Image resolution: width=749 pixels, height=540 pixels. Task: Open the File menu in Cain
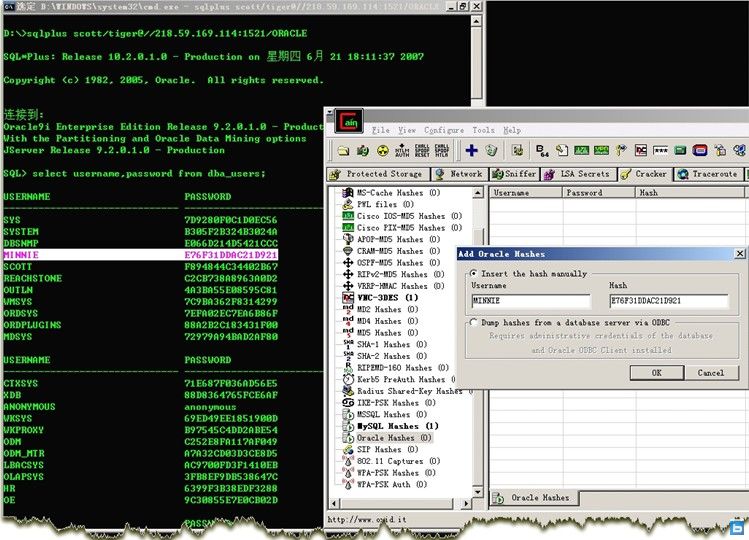[x=381, y=130]
